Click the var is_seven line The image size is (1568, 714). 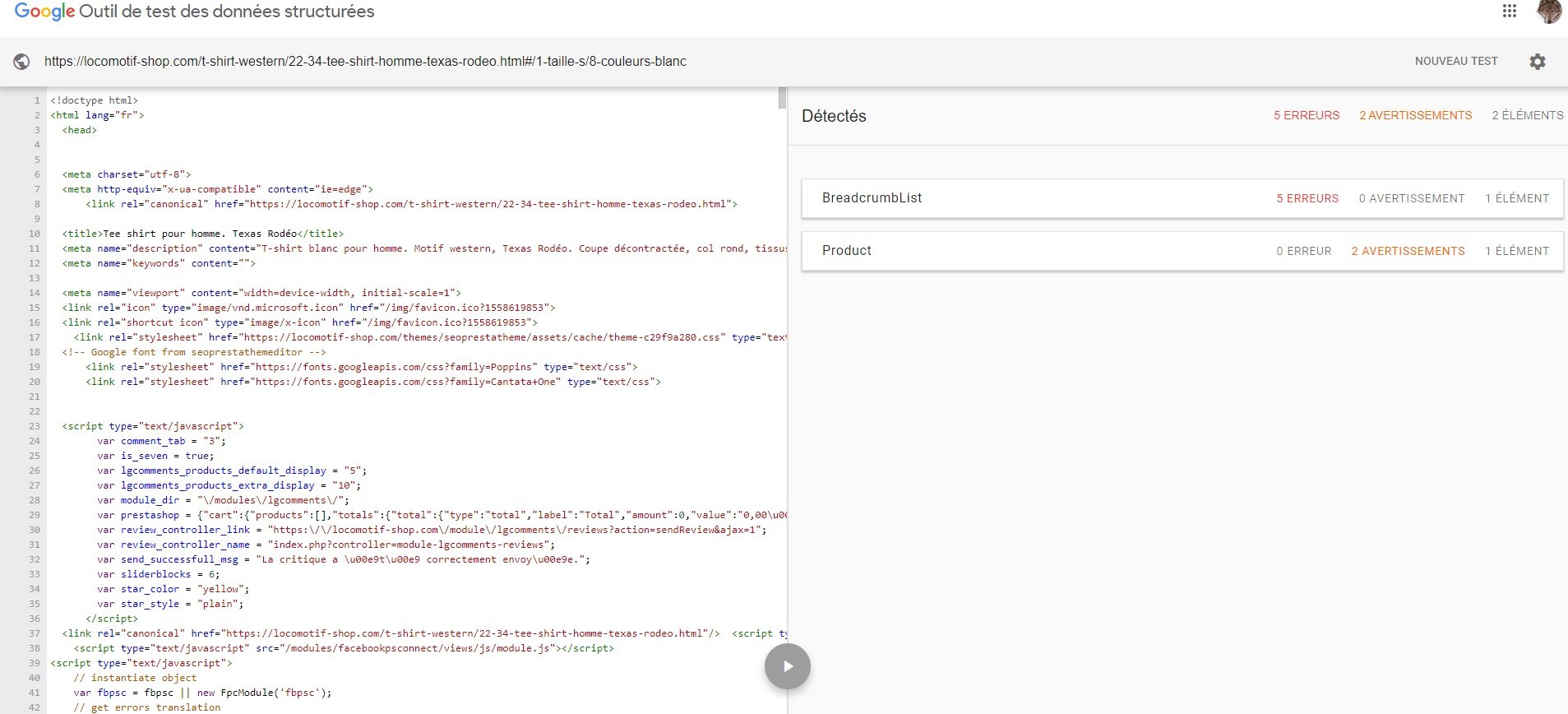[155, 456]
